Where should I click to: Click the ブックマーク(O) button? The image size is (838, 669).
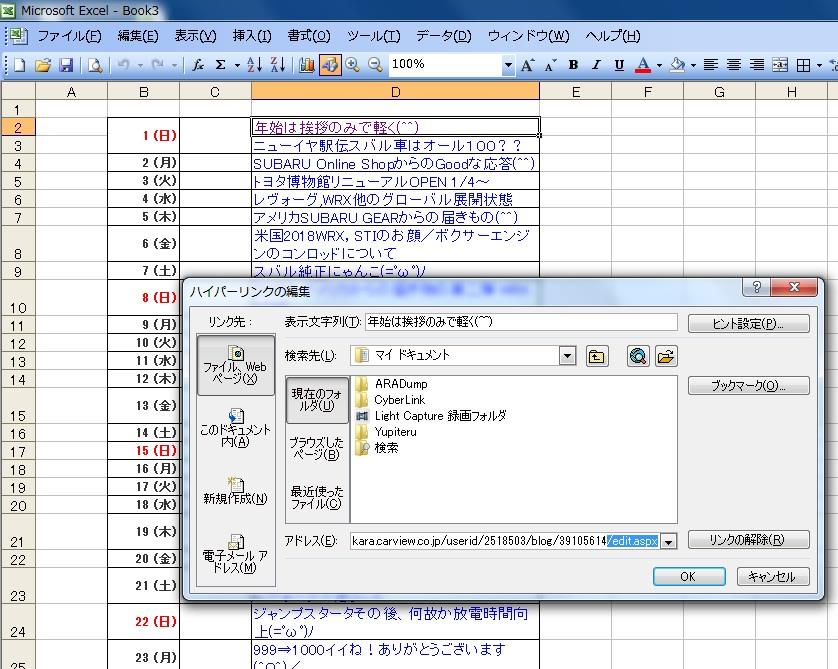tap(748, 385)
